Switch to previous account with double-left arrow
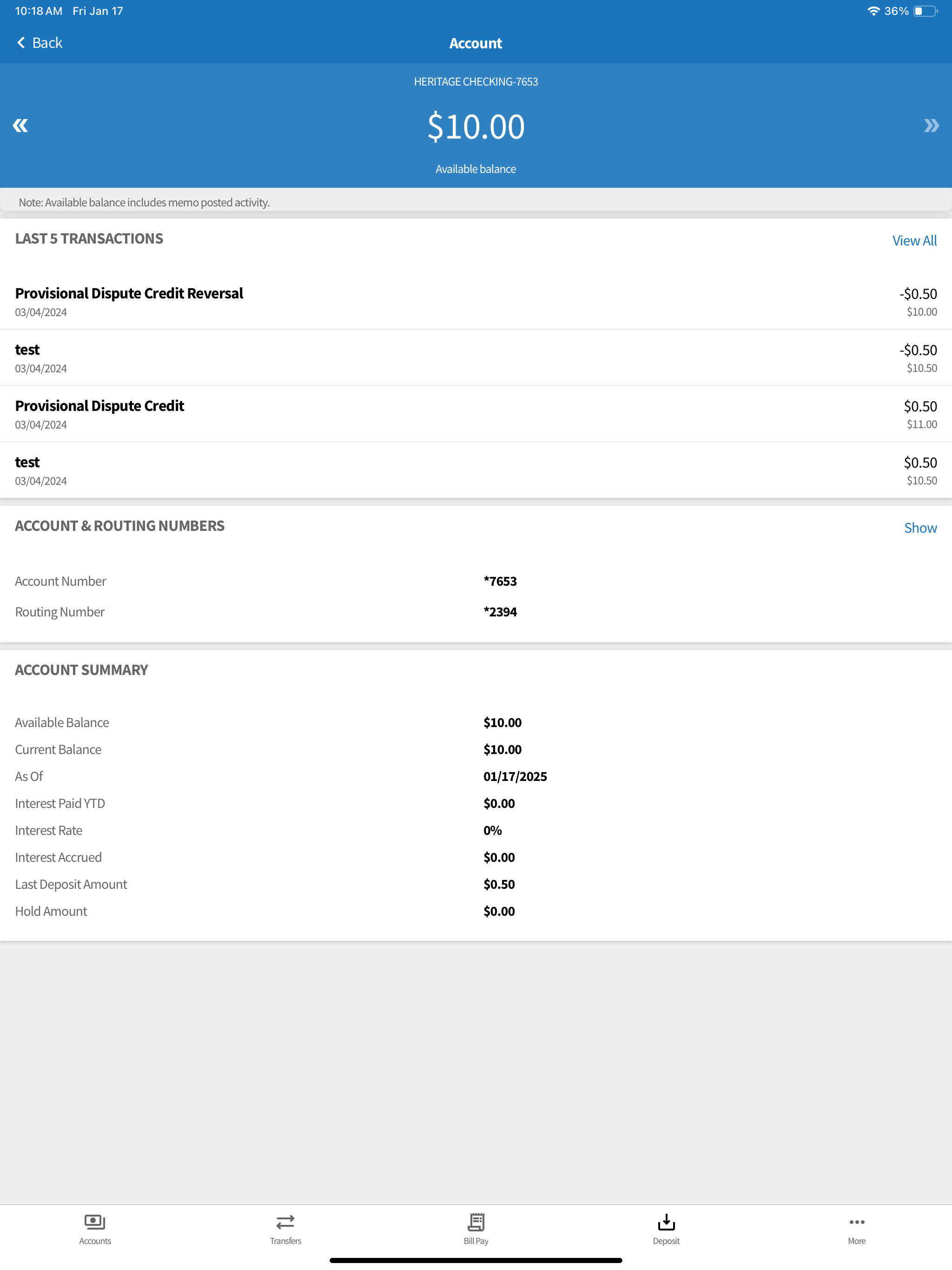 click(20, 126)
